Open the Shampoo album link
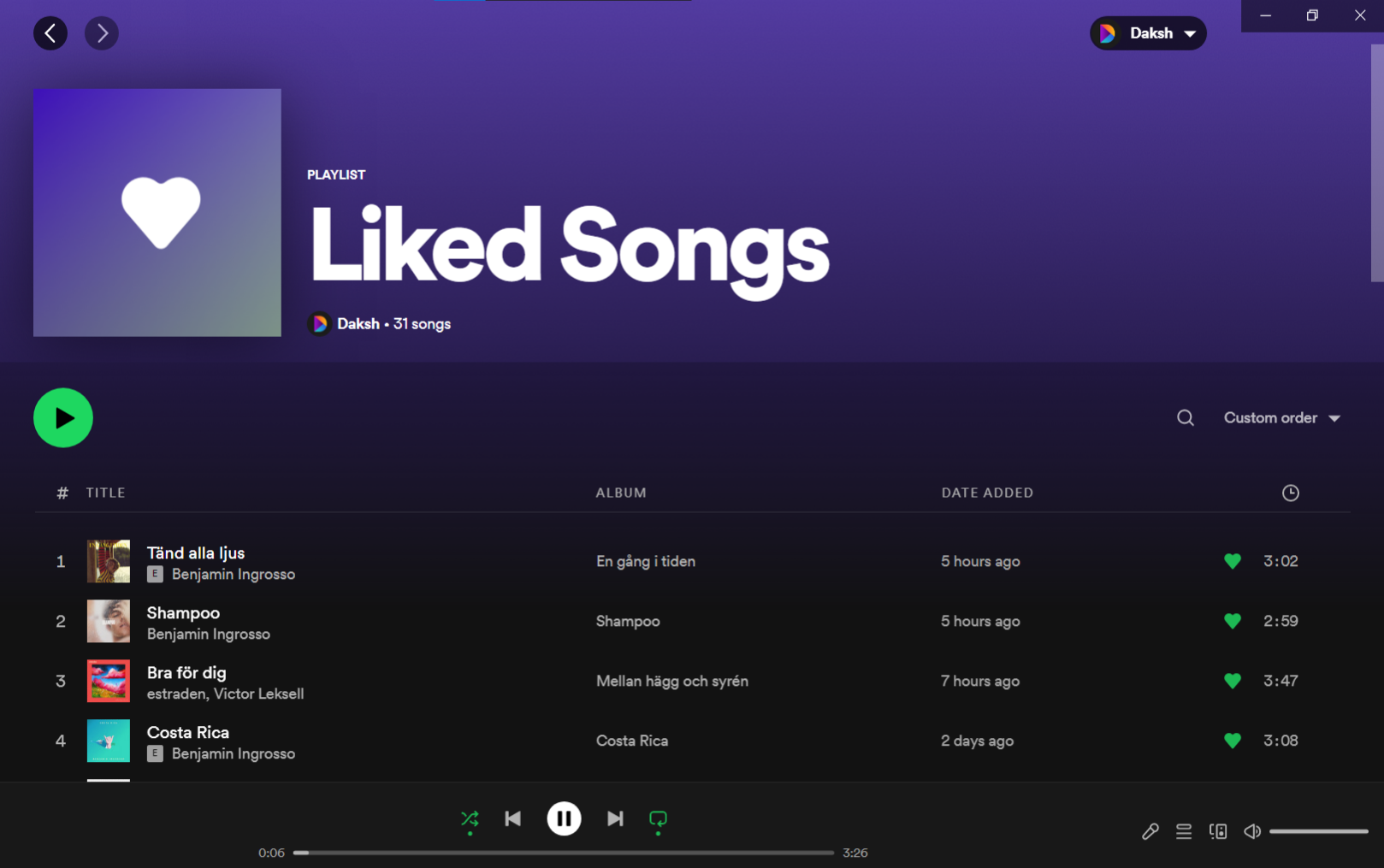Screen dimensions: 1384x868 point(628,621)
